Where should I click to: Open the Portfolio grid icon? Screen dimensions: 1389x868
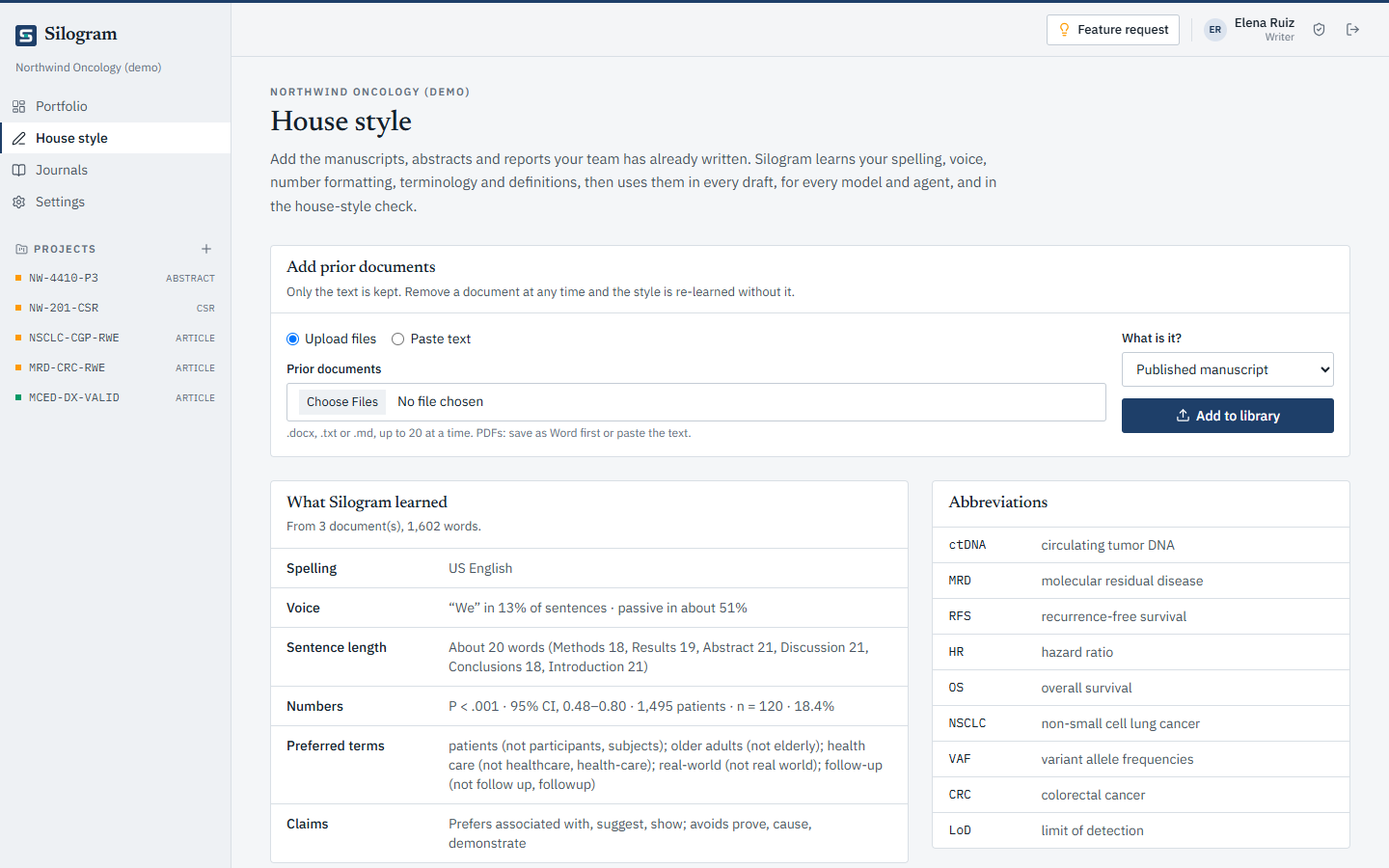pos(18,106)
